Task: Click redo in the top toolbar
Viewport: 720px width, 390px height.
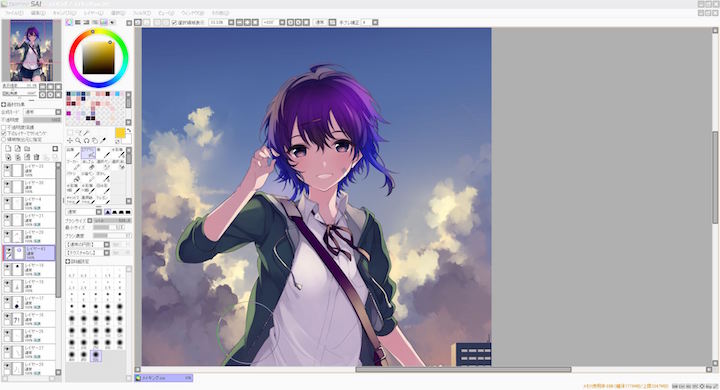Action: 146,22
